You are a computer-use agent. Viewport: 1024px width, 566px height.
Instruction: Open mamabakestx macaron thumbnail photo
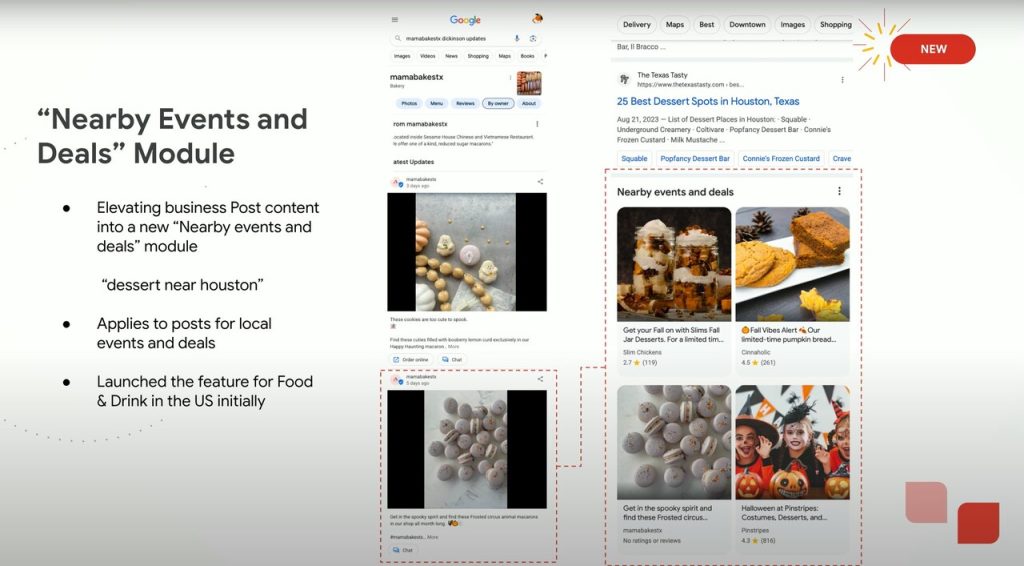pyautogui.click(x=529, y=83)
